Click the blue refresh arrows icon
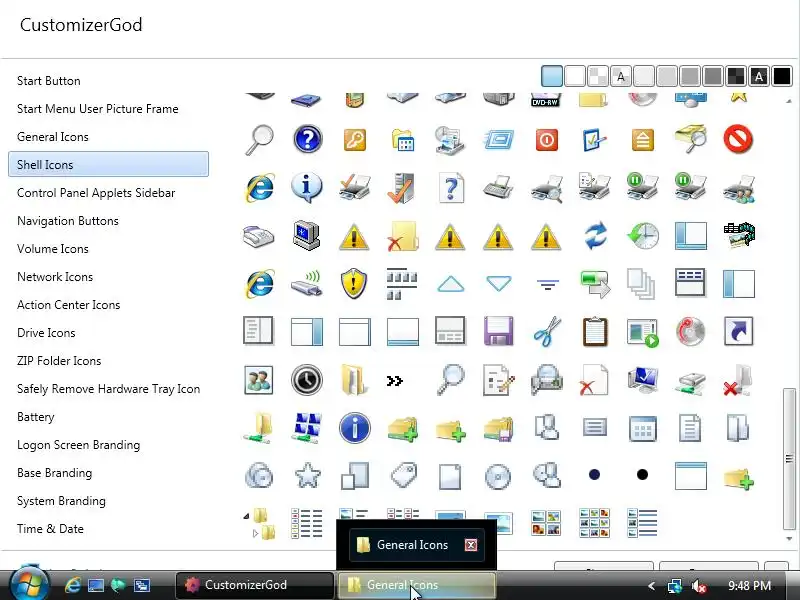 pyautogui.click(x=595, y=236)
